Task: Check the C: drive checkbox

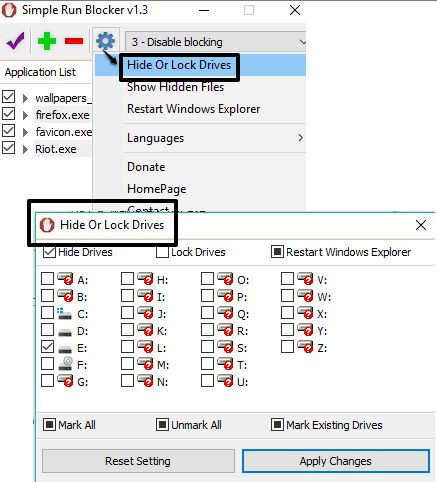Action: [x=47, y=313]
